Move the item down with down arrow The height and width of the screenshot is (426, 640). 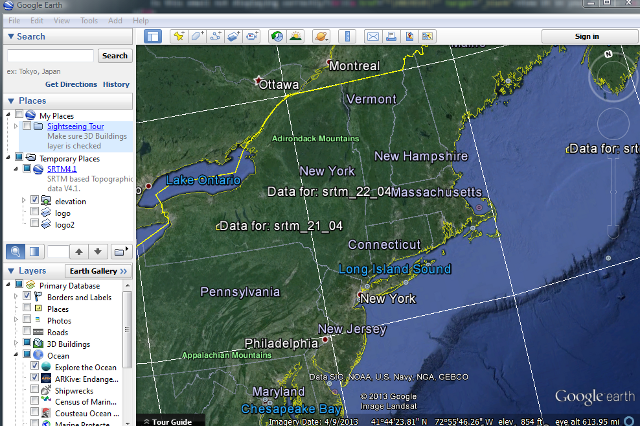[x=98, y=251]
